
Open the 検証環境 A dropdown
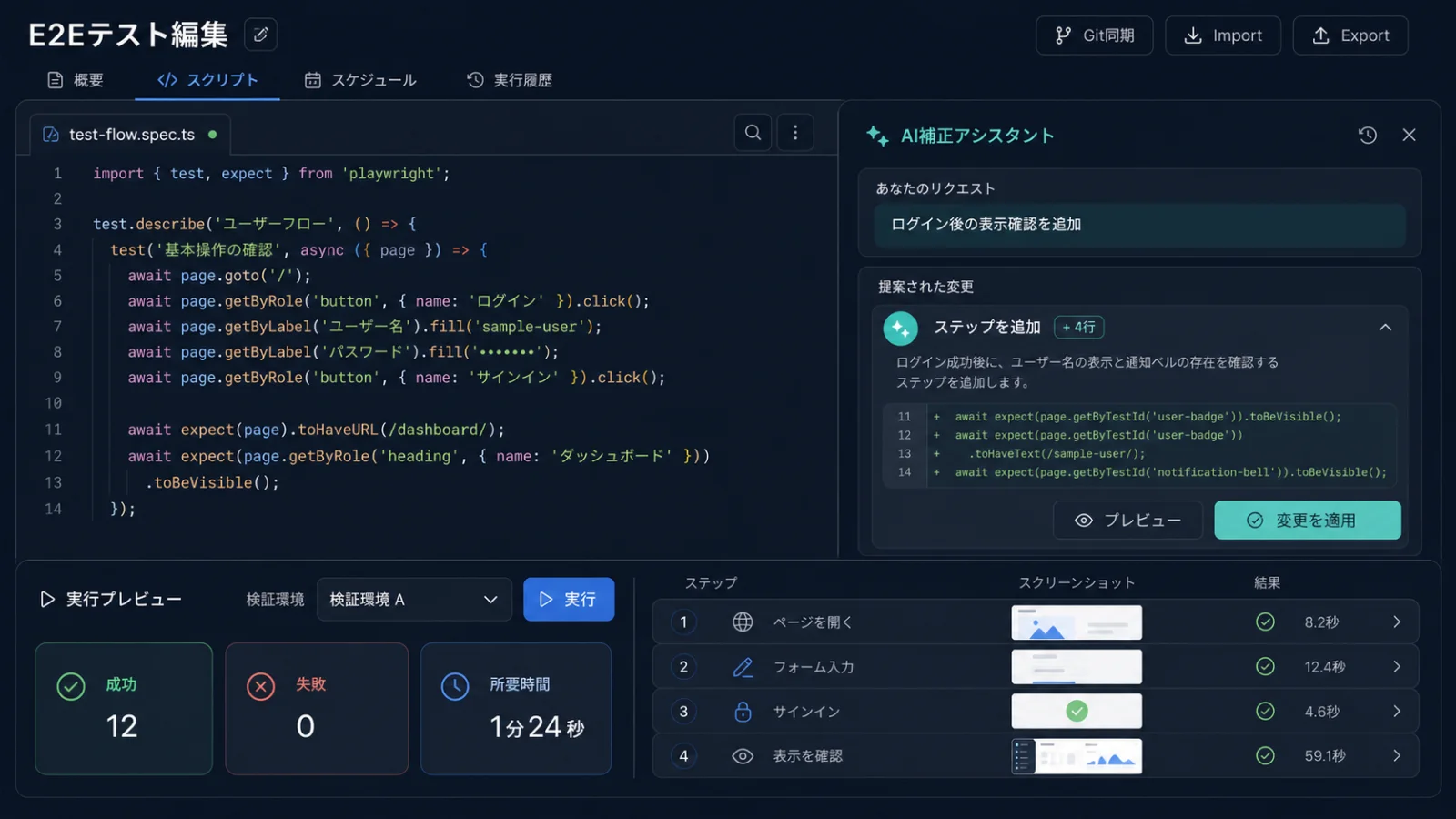pos(414,600)
